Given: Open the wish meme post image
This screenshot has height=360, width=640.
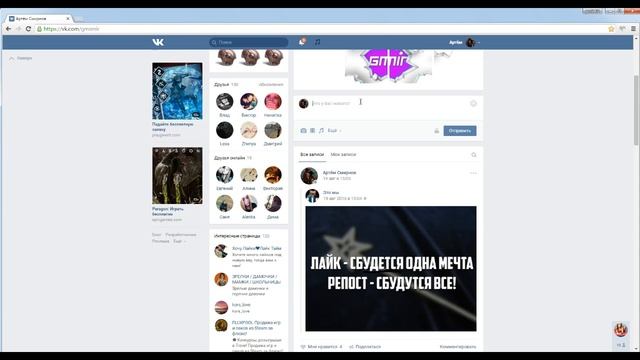Looking at the screenshot, I should click(391, 269).
